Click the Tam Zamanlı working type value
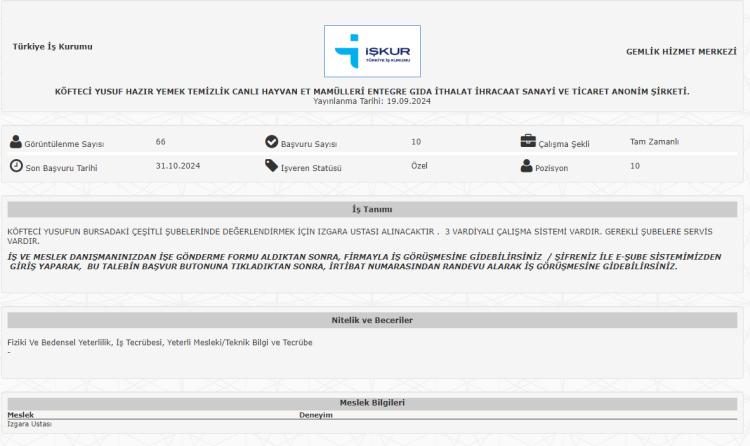Image resolution: width=750 pixels, height=446 pixels. pos(654,142)
